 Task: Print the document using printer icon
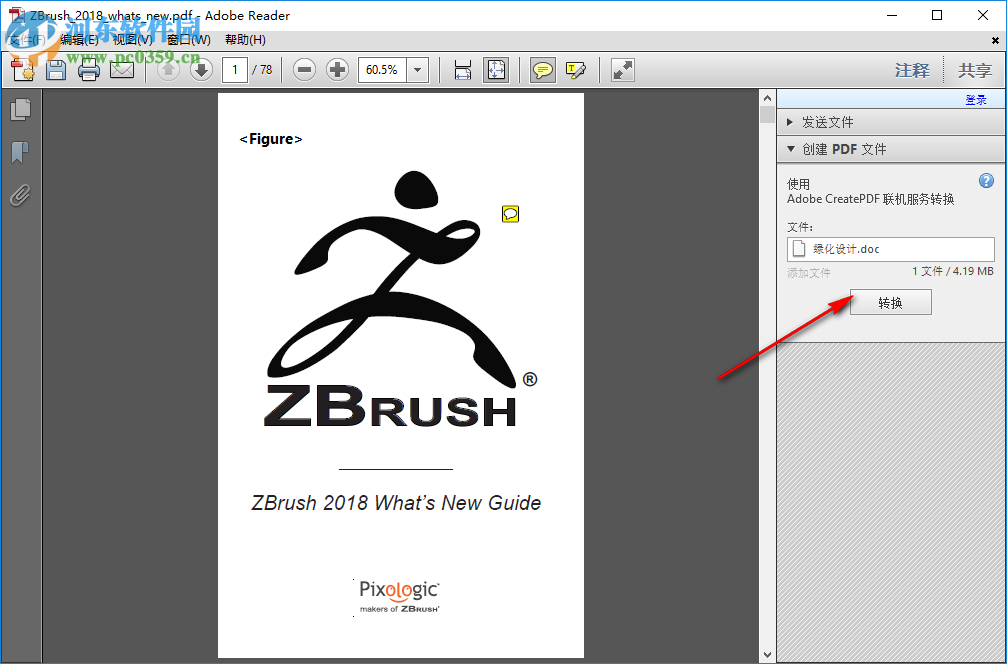point(89,69)
